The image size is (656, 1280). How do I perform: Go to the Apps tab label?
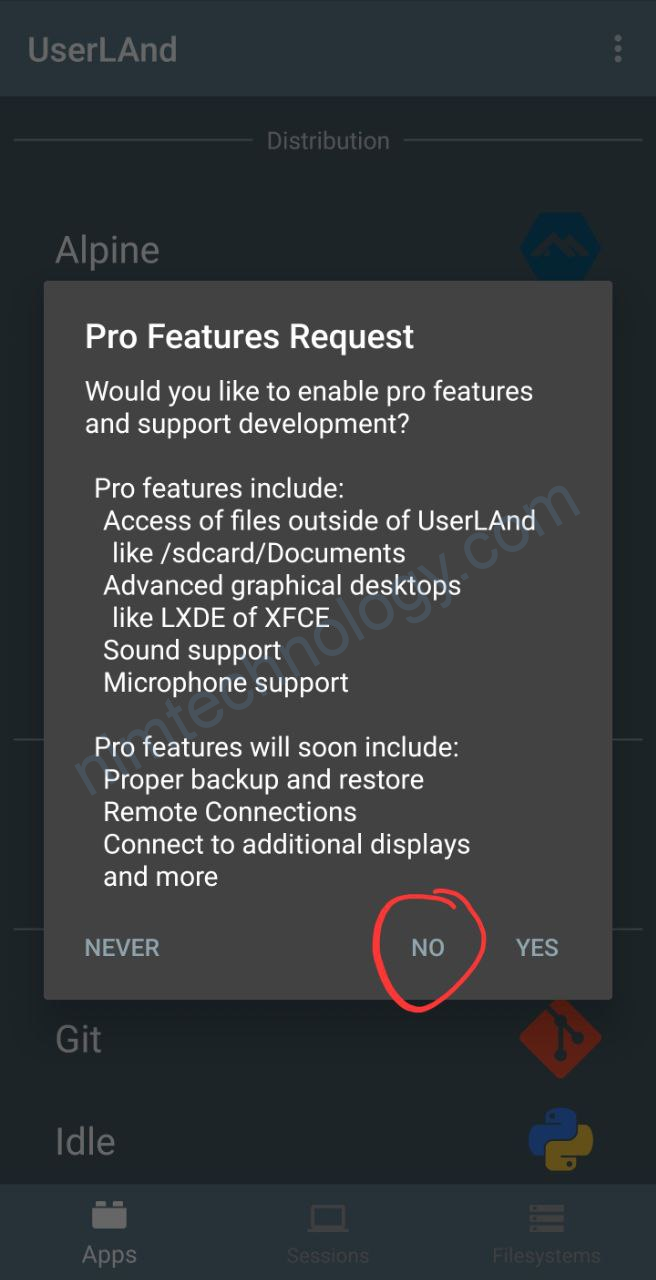click(x=109, y=1255)
